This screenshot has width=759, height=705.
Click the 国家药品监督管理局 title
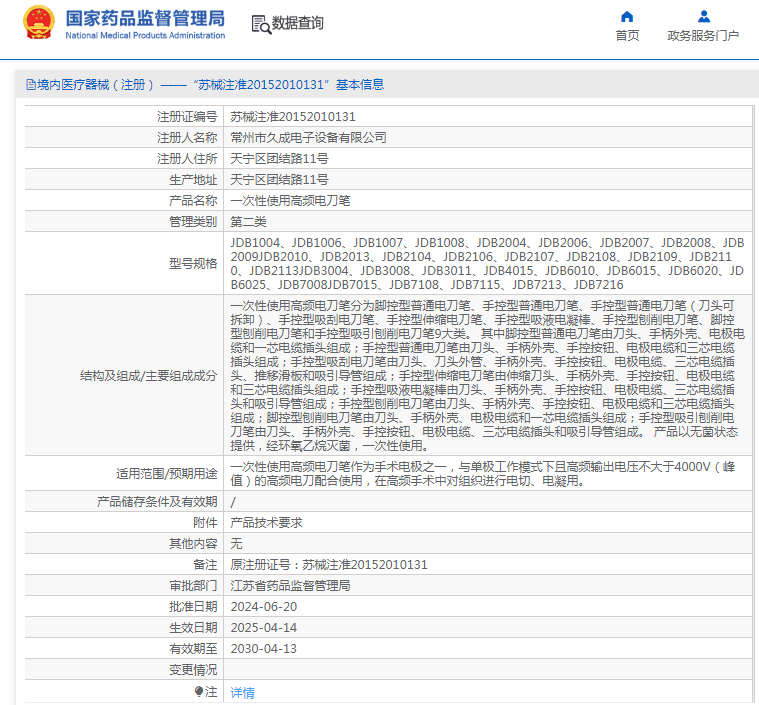tap(145, 18)
